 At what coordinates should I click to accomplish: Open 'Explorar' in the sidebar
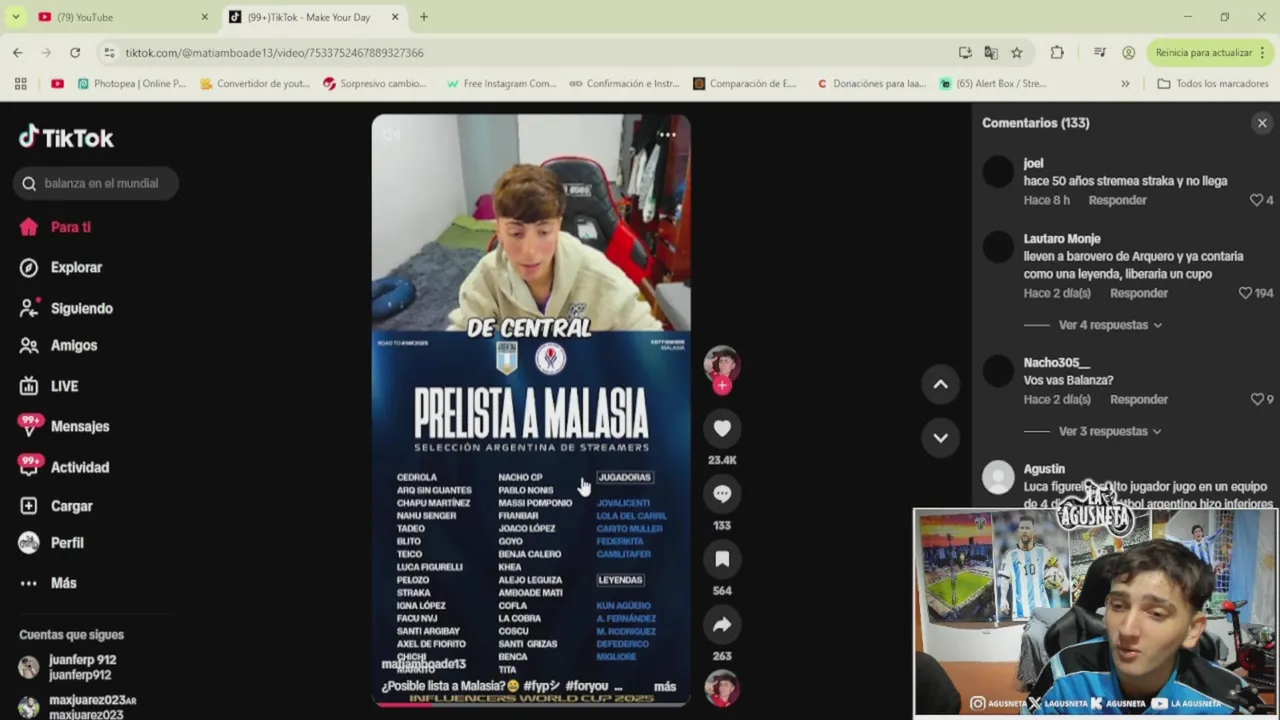[x=76, y=267]
